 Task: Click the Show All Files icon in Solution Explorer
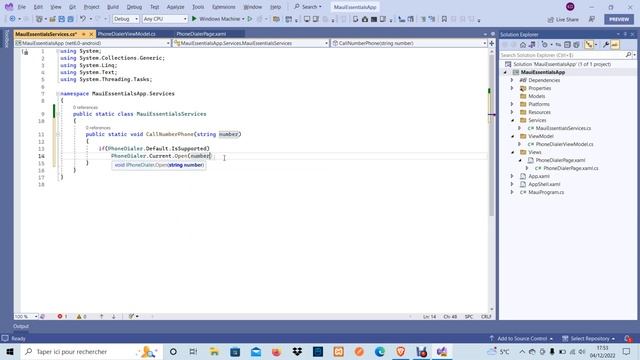click(x=576, y=45)
